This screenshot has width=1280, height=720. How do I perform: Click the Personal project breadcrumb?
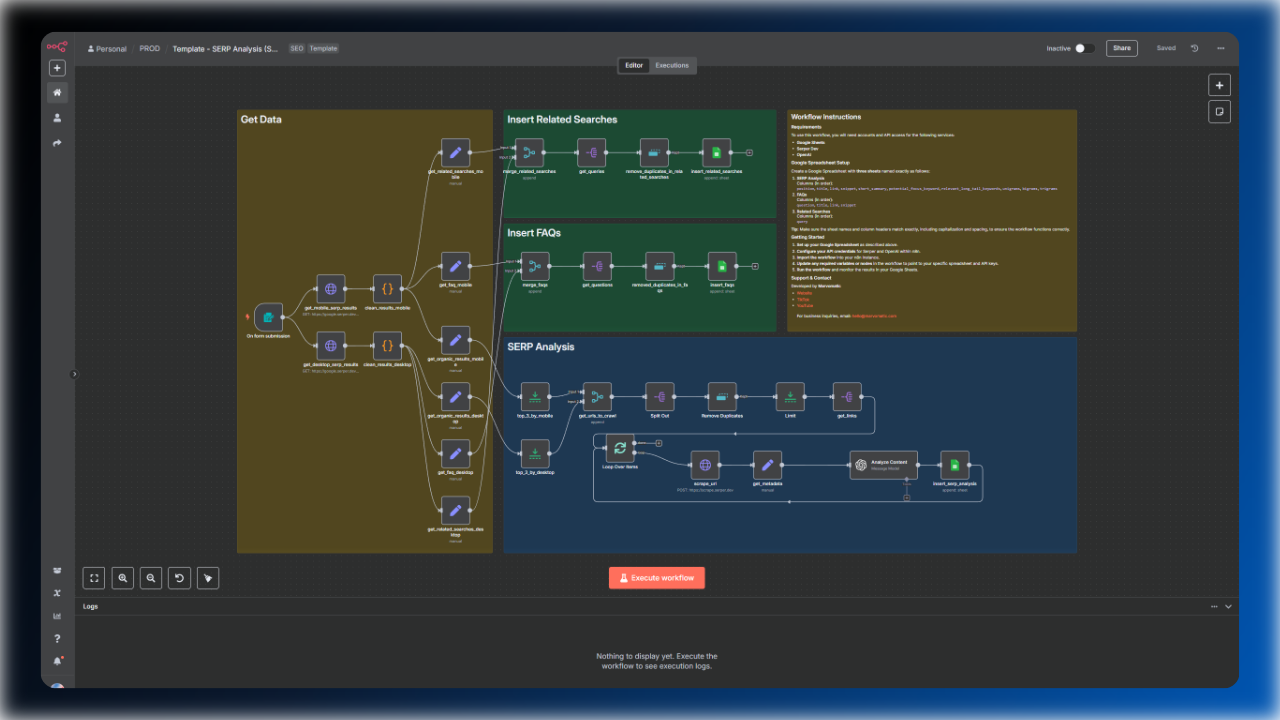[x=106, y=48]
